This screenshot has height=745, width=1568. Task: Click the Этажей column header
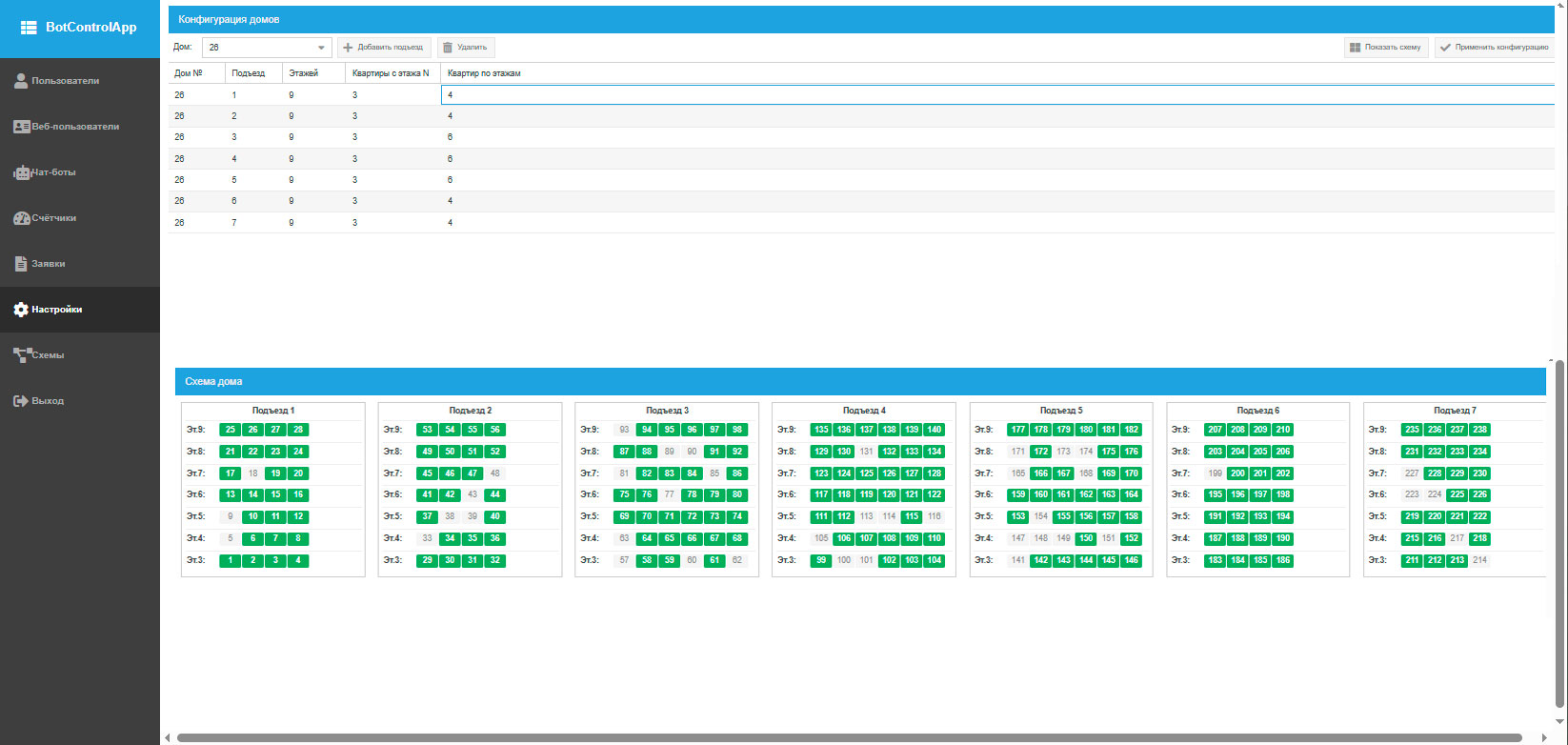point(314,73)
